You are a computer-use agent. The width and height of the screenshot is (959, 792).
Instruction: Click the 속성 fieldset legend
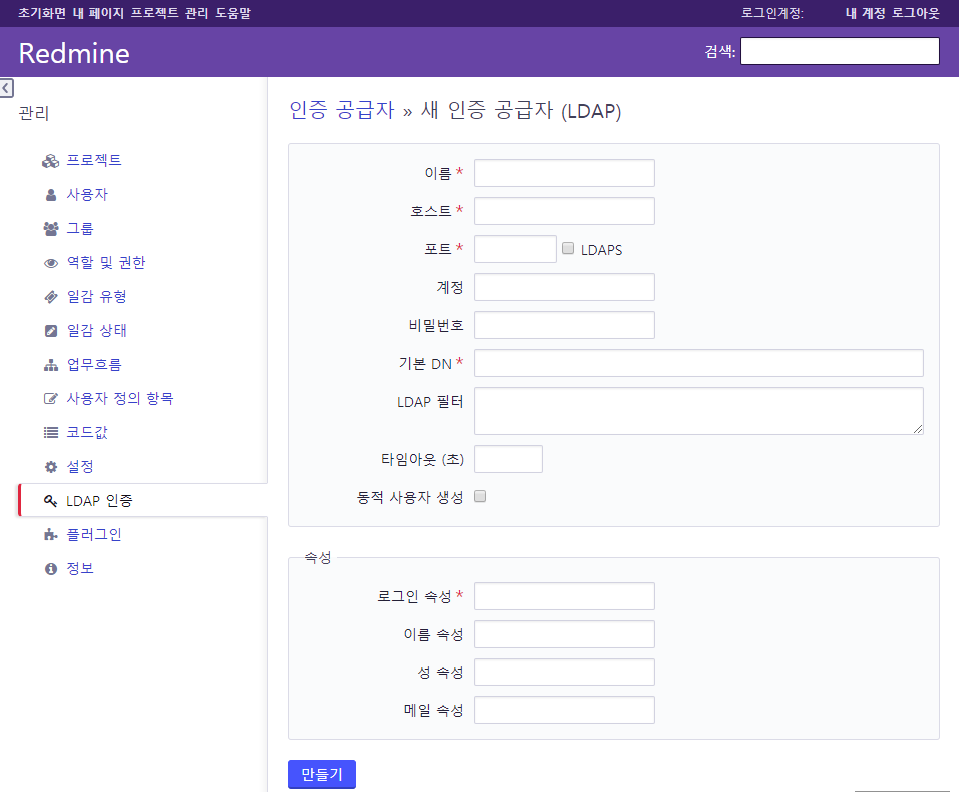click(x=318, y=557)
